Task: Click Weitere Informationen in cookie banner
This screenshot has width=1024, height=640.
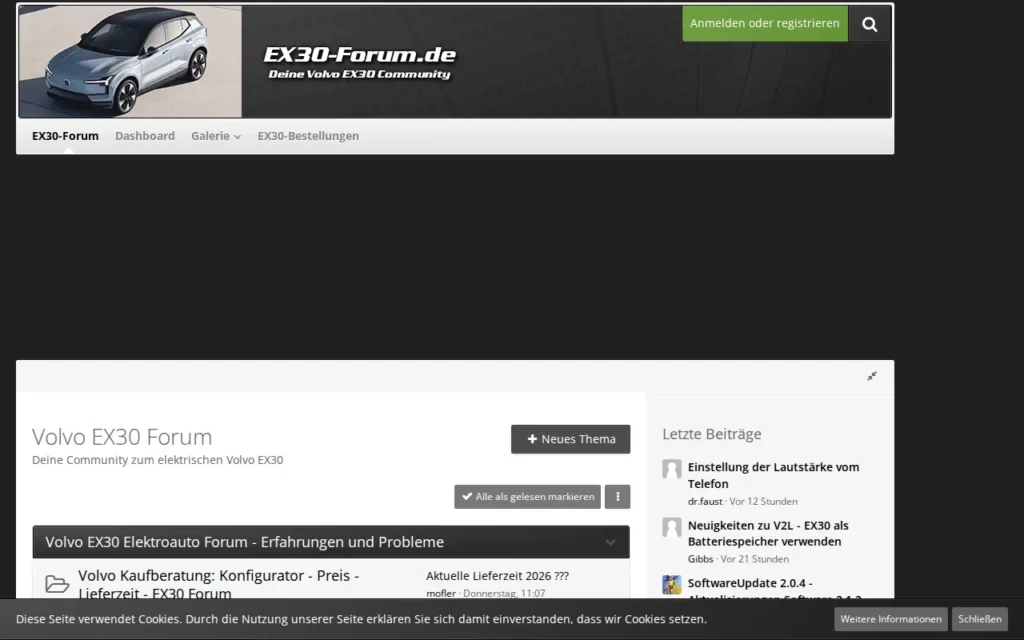Action: coord(891,619)
